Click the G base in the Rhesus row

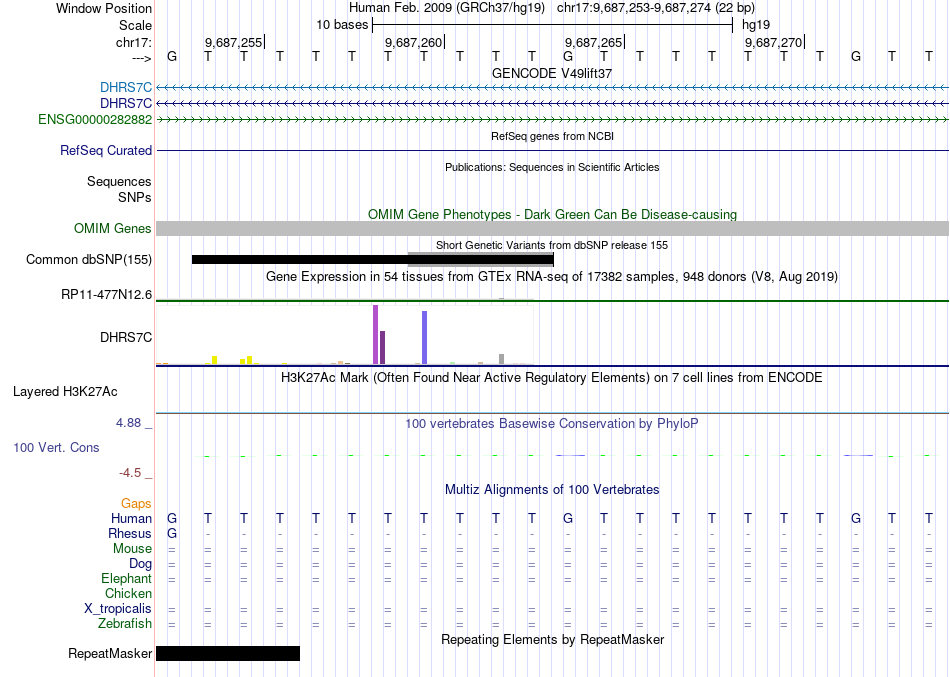coord(172,533)
